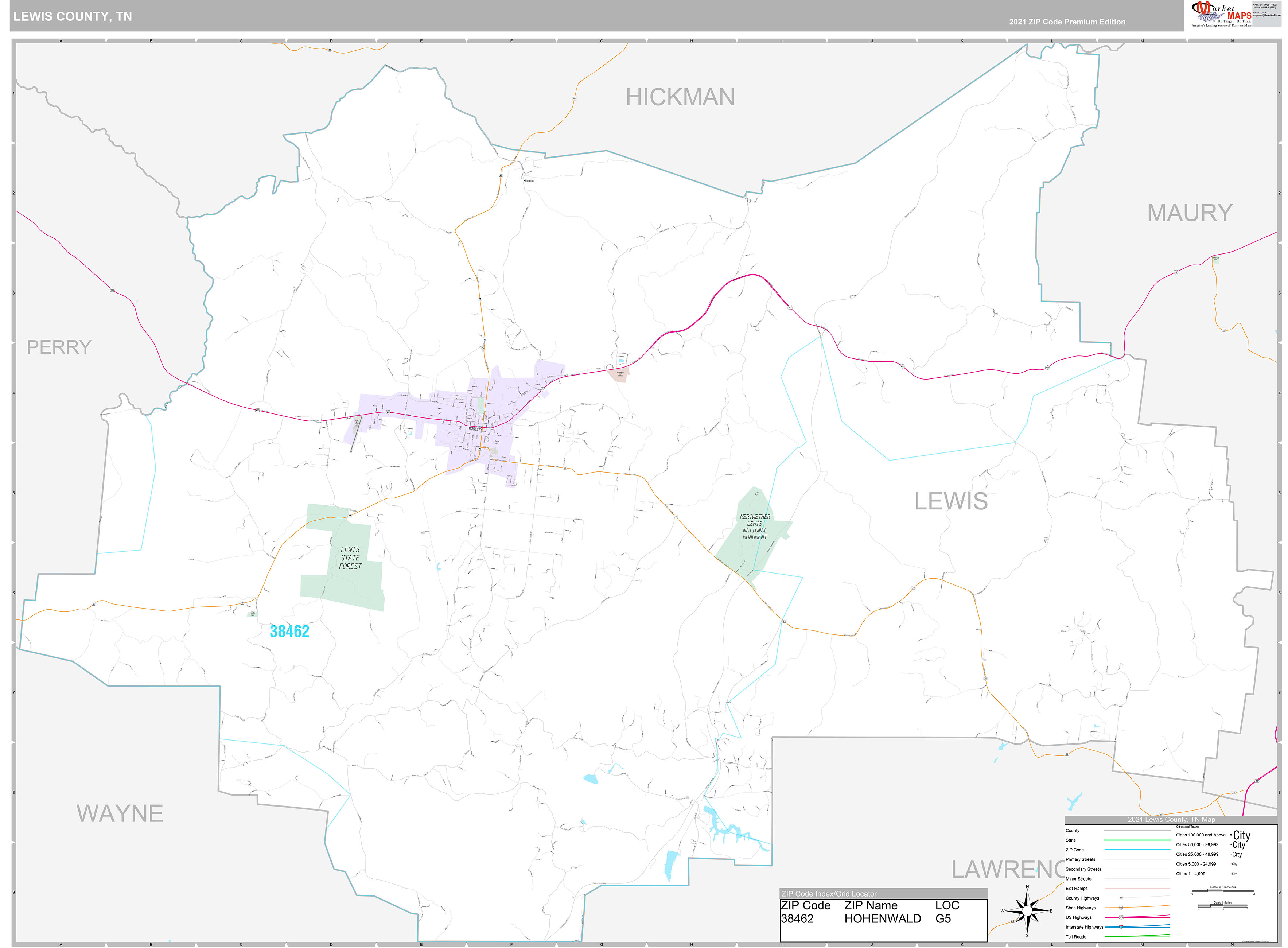Toggle the ZIP Code boundary legend line
Image resolution: width=1288 pixels, height=948 pixels.
[1137, 850]
